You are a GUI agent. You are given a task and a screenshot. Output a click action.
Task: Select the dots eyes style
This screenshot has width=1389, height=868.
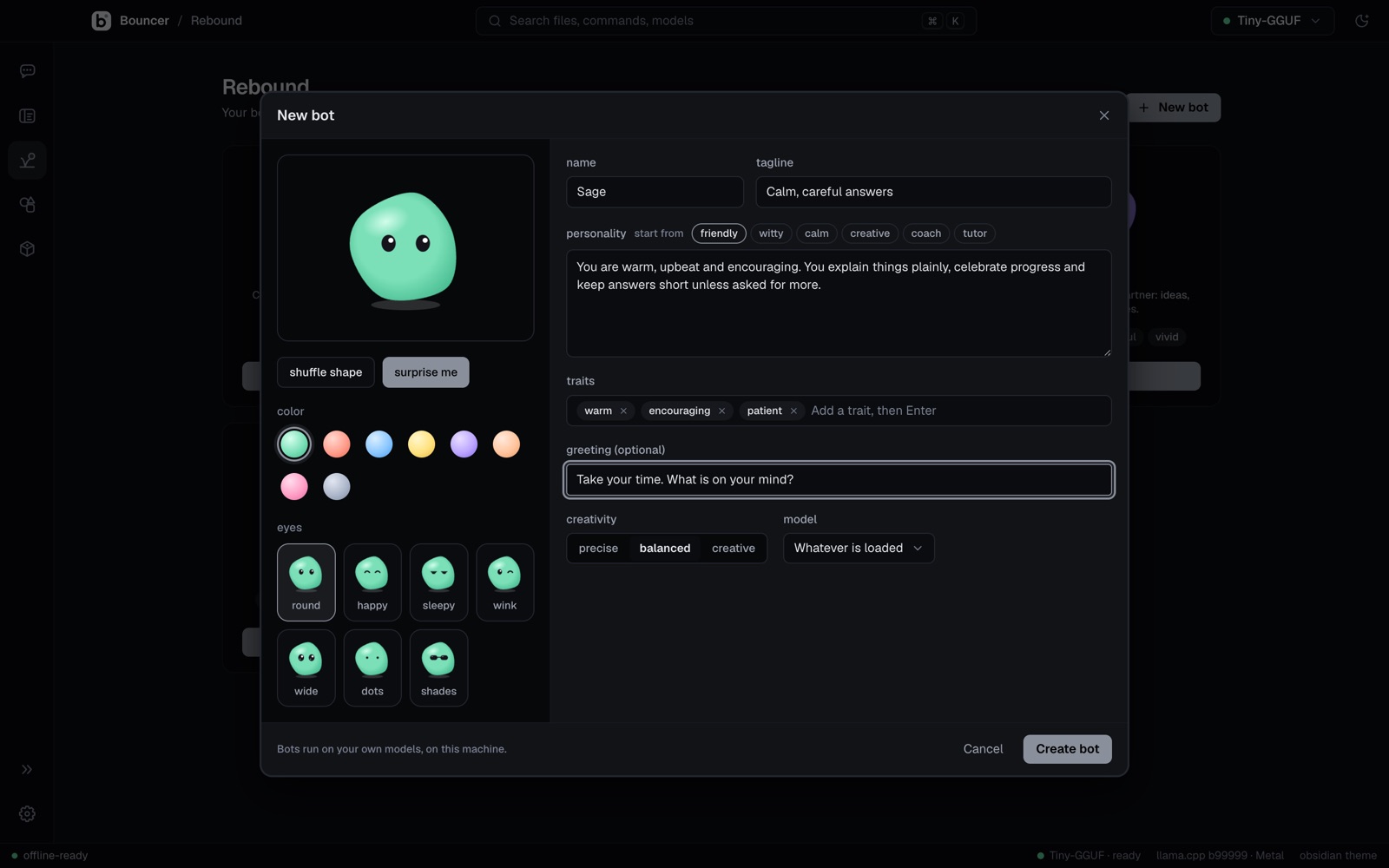coord(372,668)
